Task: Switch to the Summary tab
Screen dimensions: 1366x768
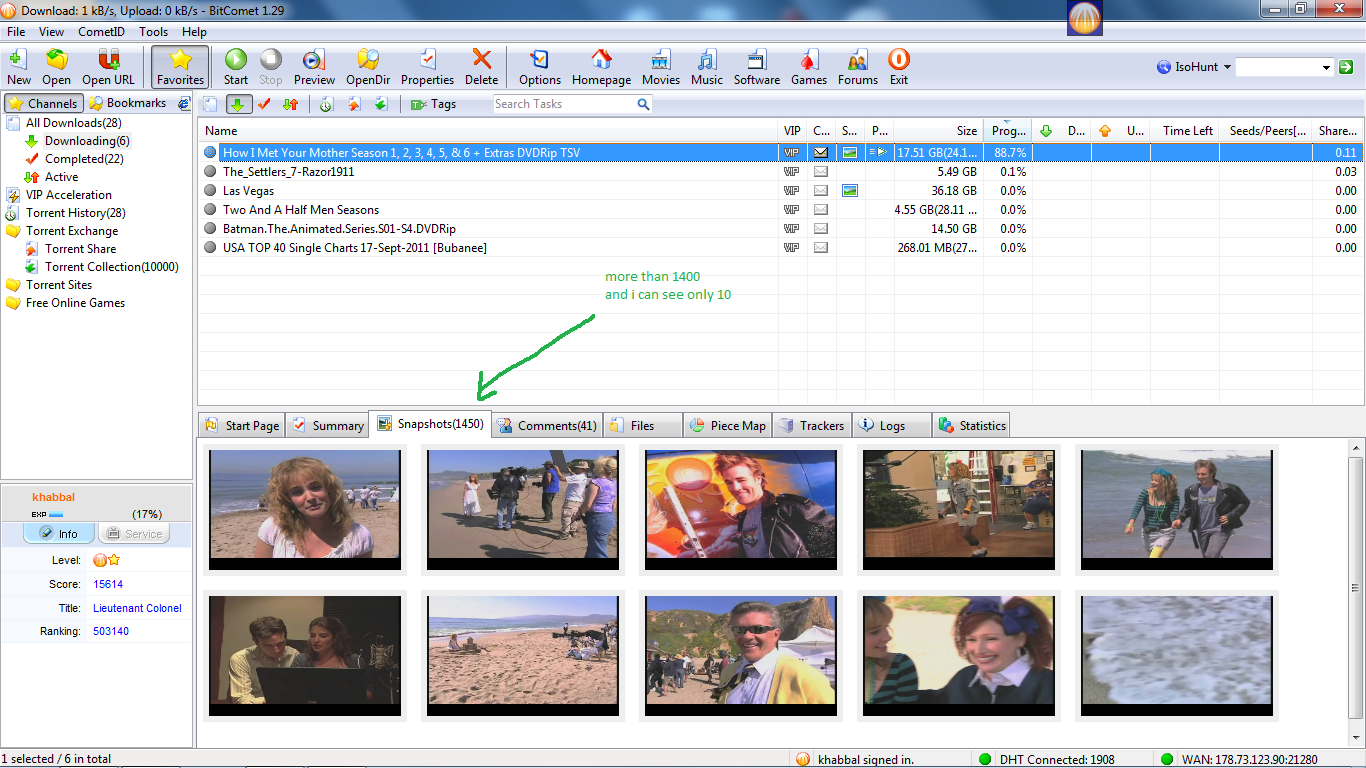Action: tap(327, 425)
